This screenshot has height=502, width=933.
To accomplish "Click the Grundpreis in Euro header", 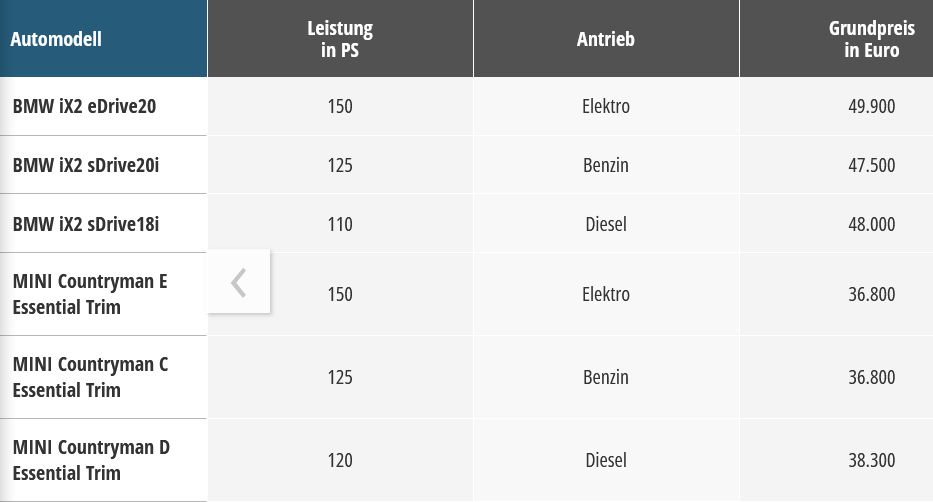I will click(864, 39).
